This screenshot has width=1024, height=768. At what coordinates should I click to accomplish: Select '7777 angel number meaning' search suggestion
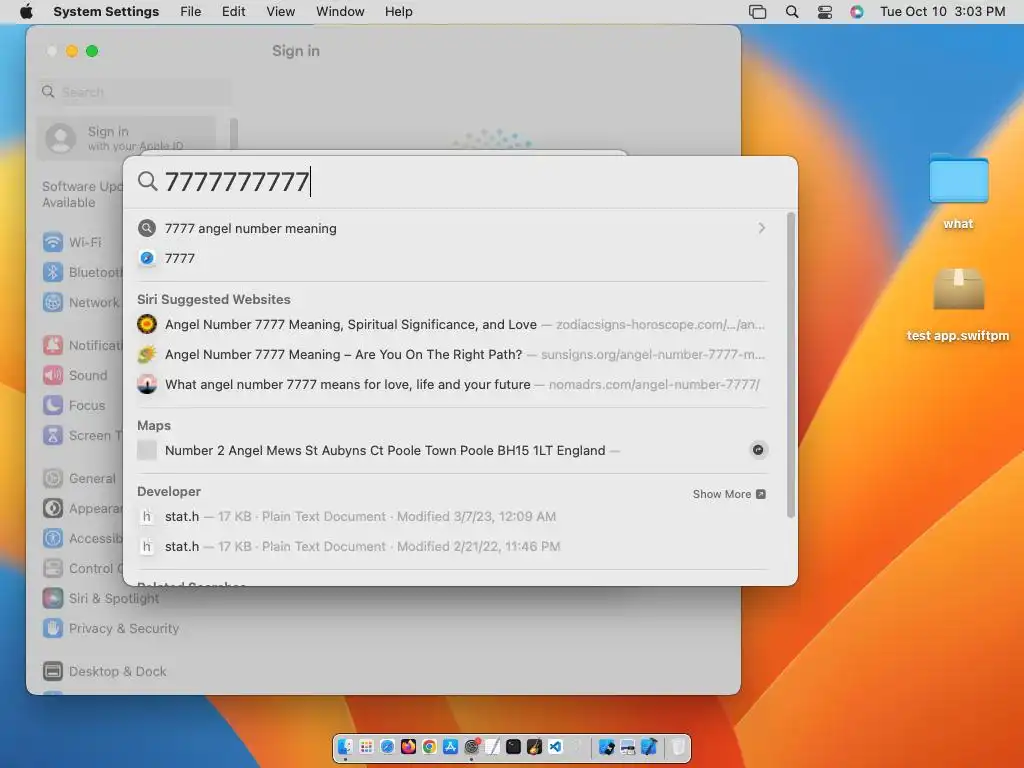pyautogui.click(x=451, y=228)
